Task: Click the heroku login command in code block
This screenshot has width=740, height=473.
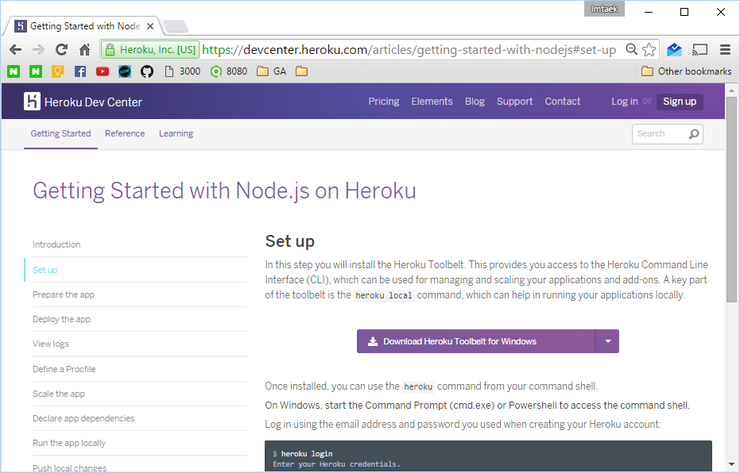Action: click(x=307, y=454)
